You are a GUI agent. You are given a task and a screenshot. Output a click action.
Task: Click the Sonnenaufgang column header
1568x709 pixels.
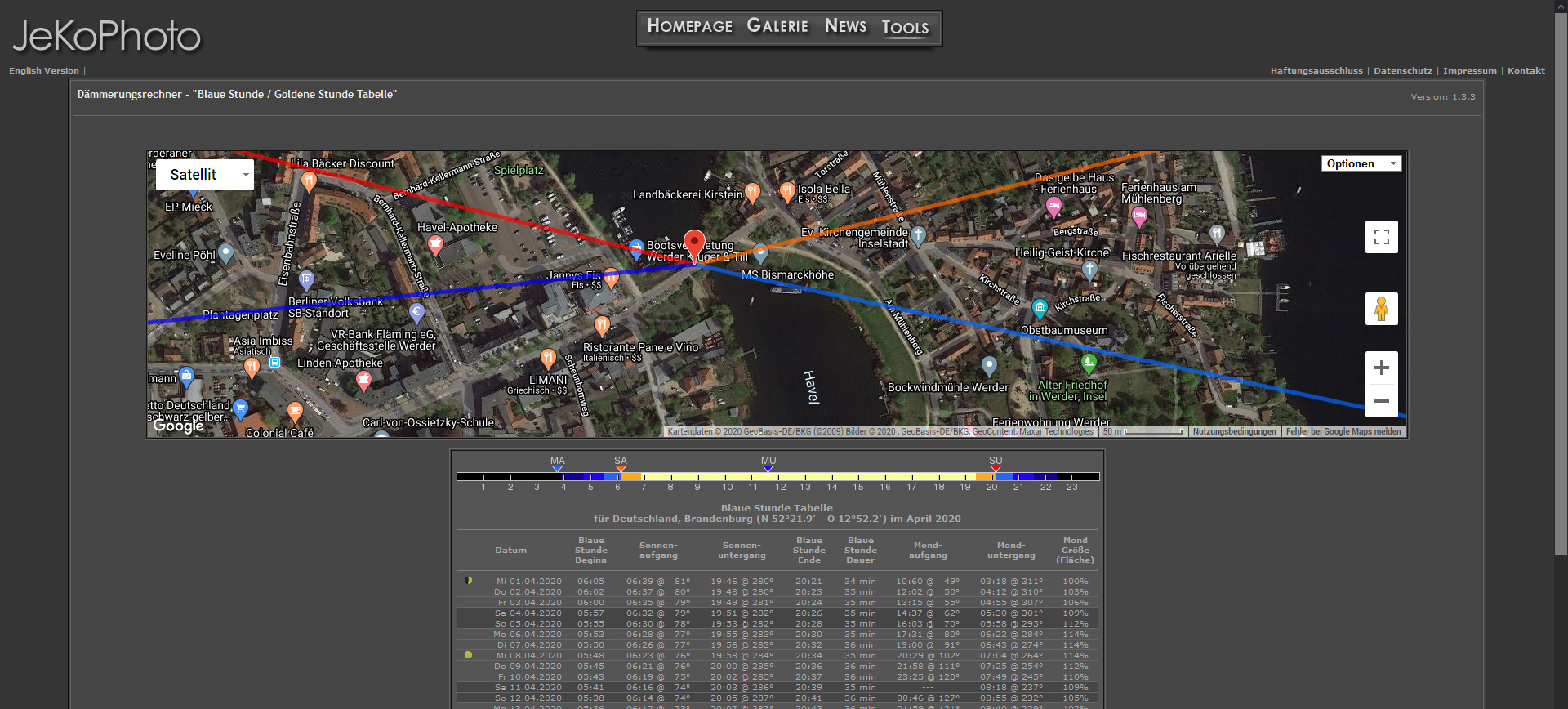click(658, 551)
